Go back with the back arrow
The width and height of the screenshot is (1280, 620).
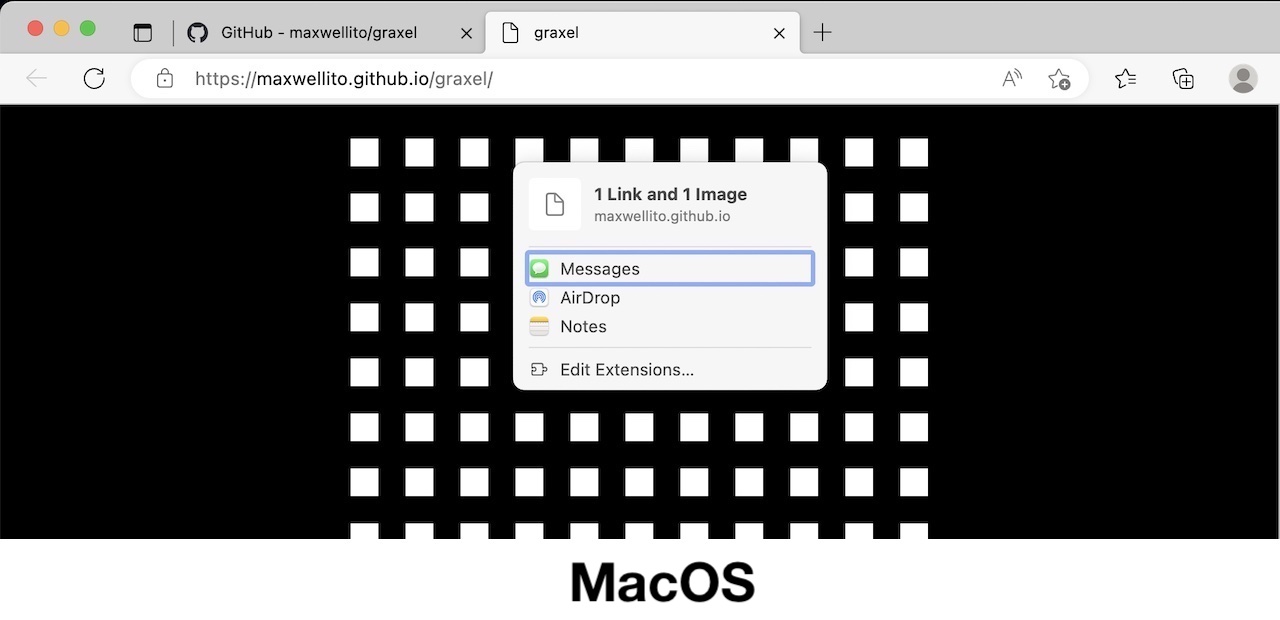point(36,78)
